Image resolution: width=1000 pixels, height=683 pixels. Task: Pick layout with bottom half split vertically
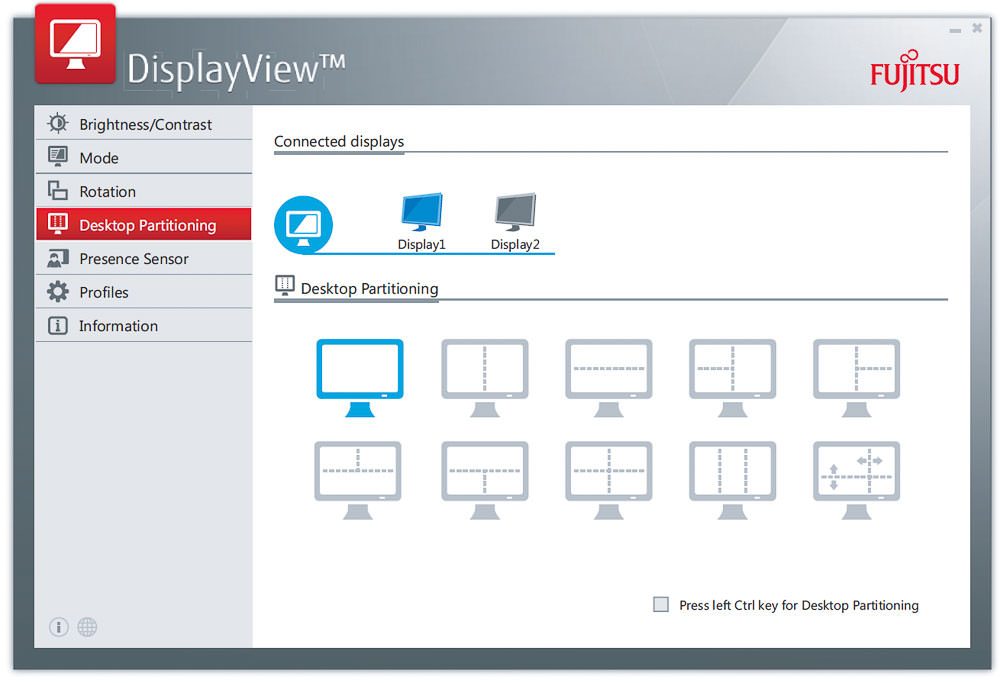click(x=485, y=480)
